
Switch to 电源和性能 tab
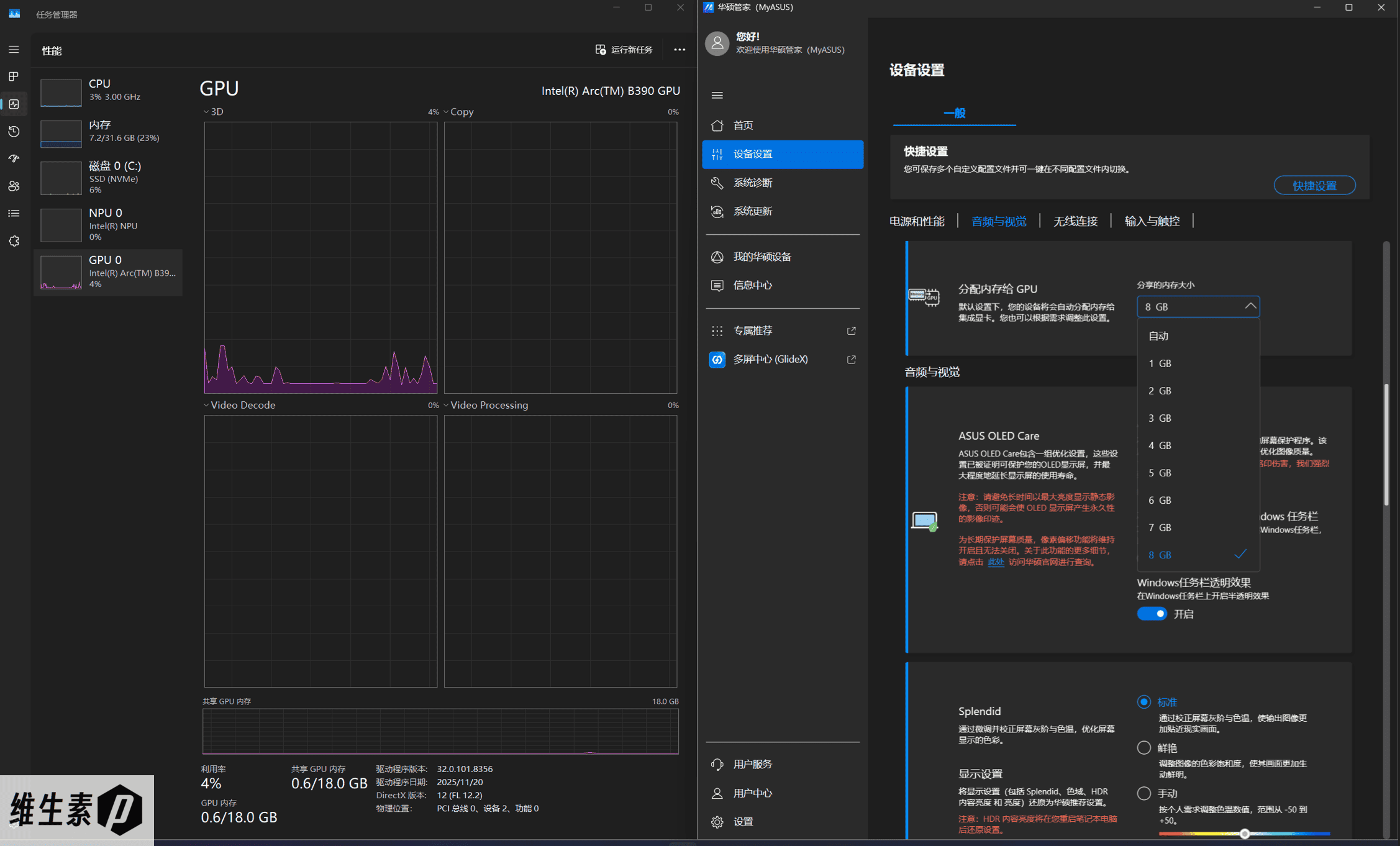(917, 221)
